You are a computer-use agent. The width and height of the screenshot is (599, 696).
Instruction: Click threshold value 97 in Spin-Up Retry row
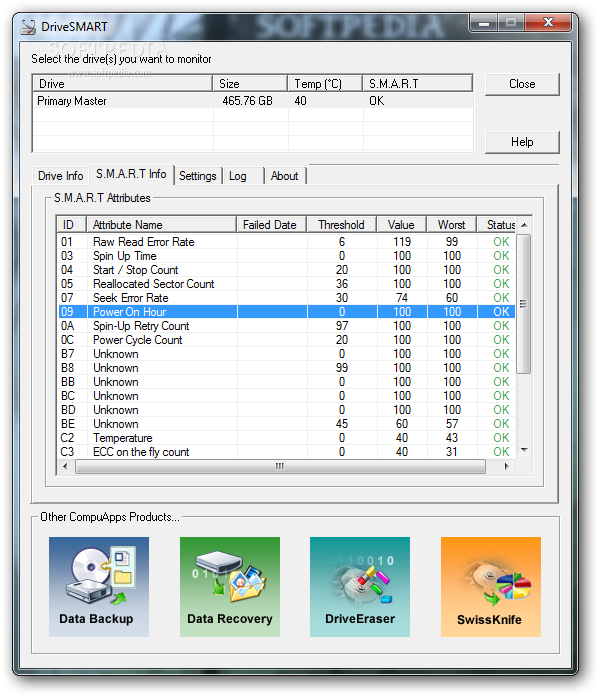point(341,326)
